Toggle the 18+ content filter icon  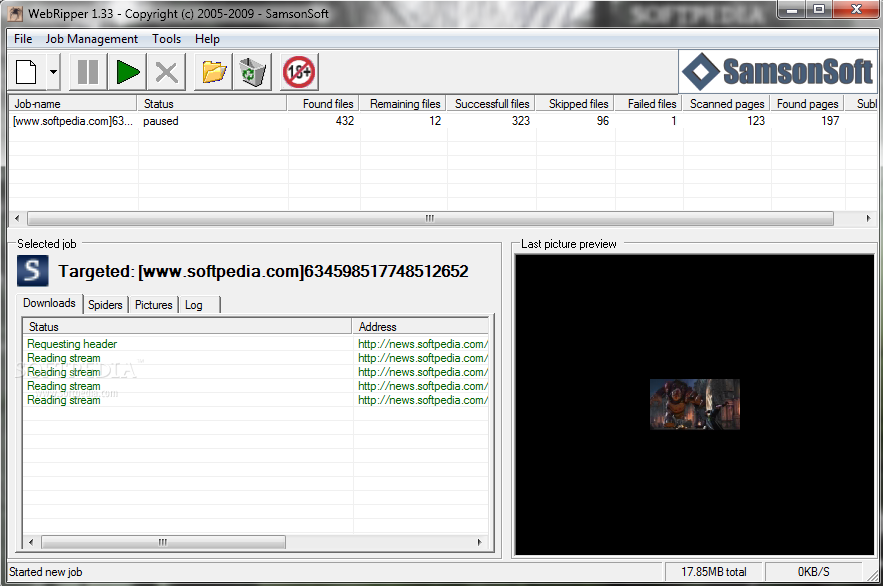tap(299, 72)
